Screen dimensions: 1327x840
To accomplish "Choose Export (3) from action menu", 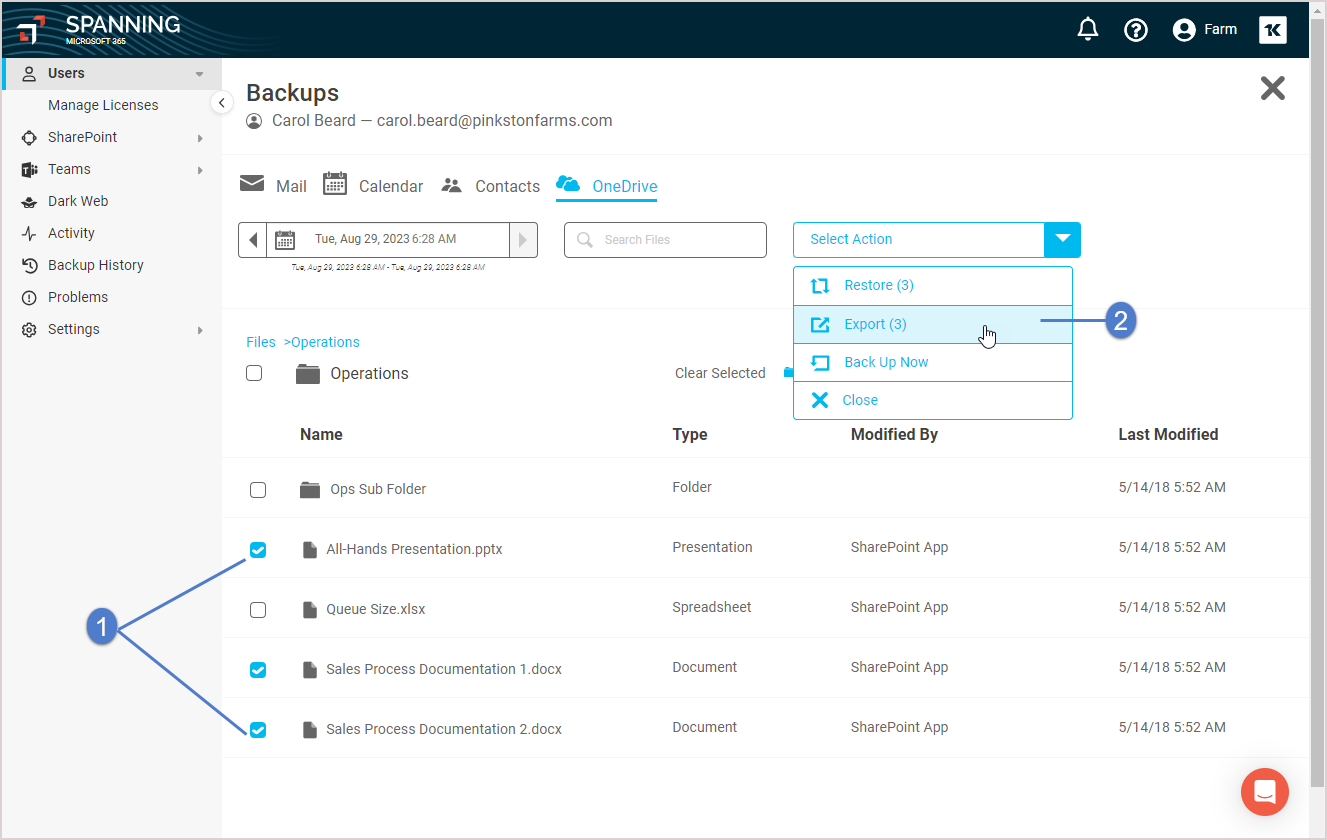I will point(875,324).
